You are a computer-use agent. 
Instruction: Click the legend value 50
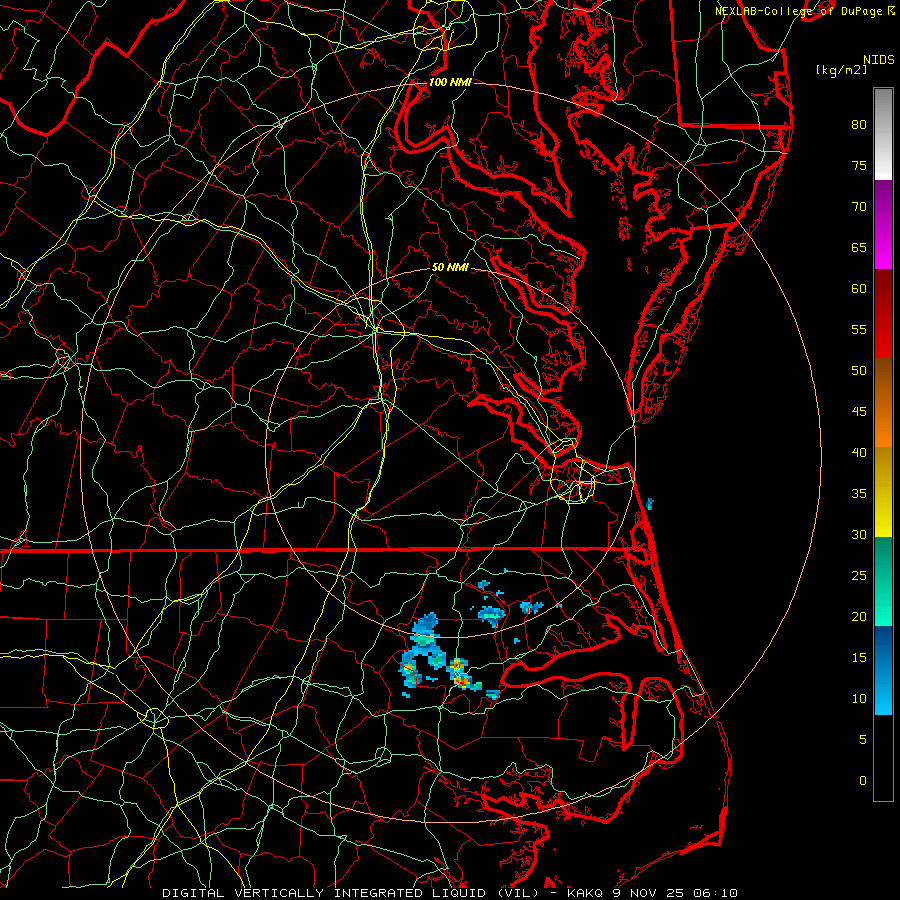(x=859, y=371)
